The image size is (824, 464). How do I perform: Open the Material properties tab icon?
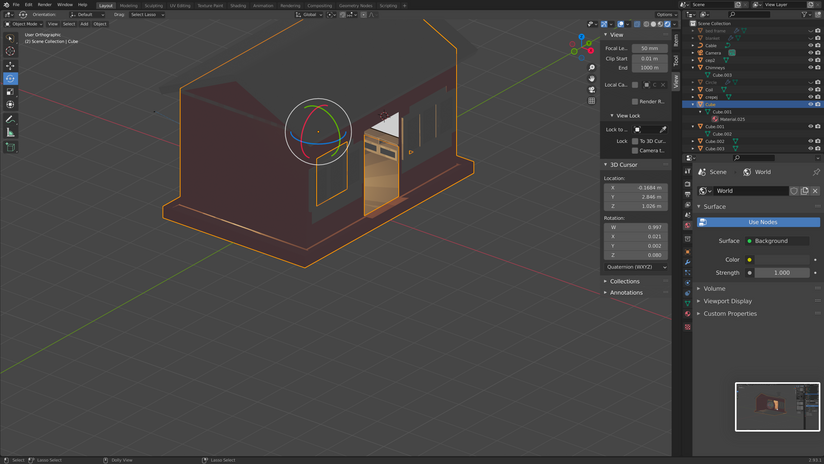coord(687,314)
